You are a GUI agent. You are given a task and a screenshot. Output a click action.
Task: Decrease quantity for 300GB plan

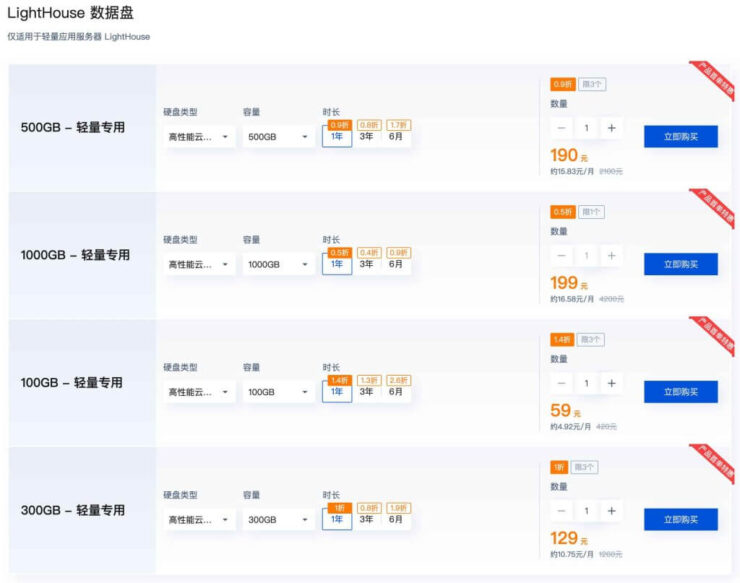562,510
